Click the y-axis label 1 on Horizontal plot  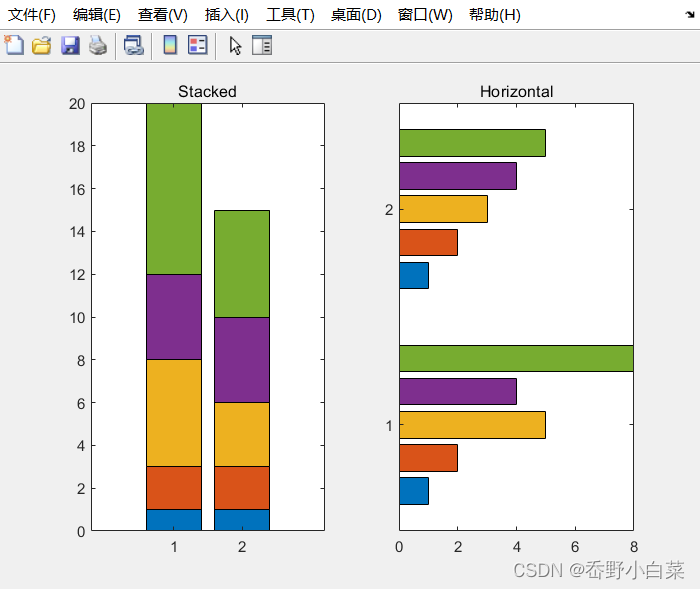point(389,426)
